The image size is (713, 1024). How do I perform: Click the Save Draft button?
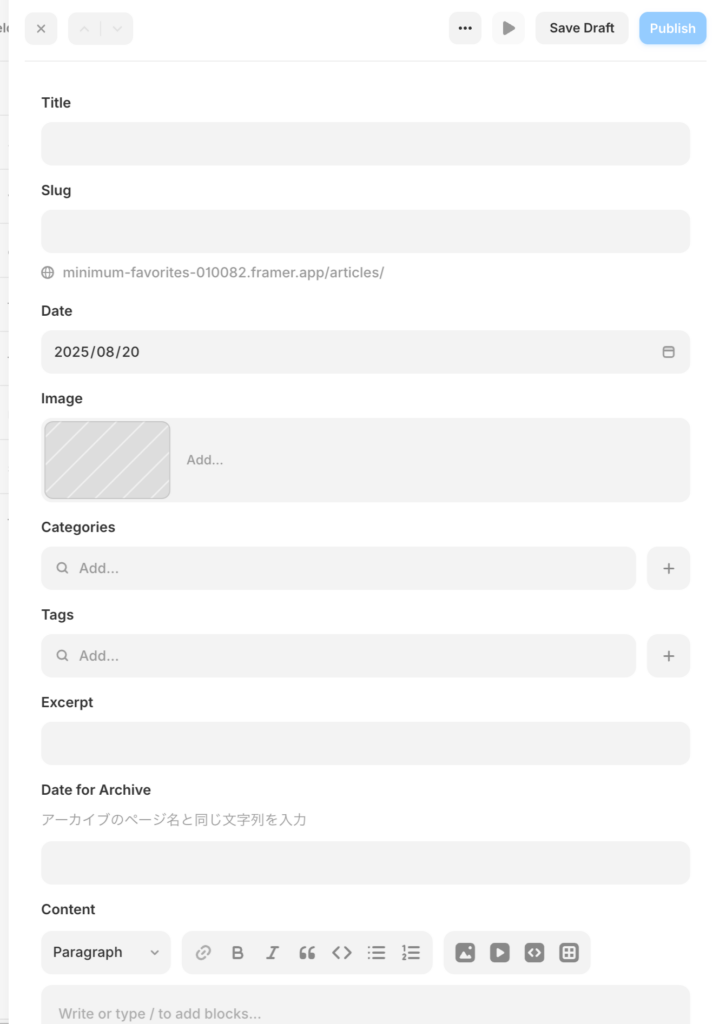[582, 28]
